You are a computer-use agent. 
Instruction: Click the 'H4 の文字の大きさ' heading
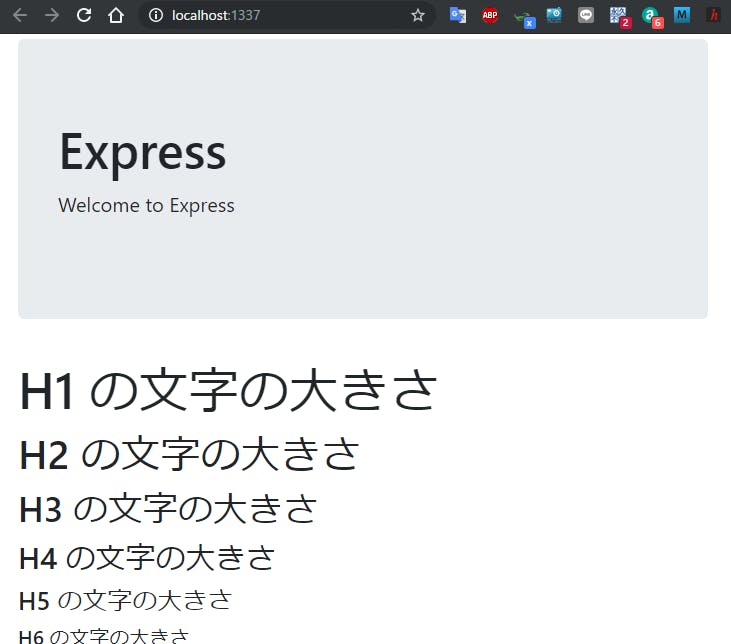pos(147,558)
